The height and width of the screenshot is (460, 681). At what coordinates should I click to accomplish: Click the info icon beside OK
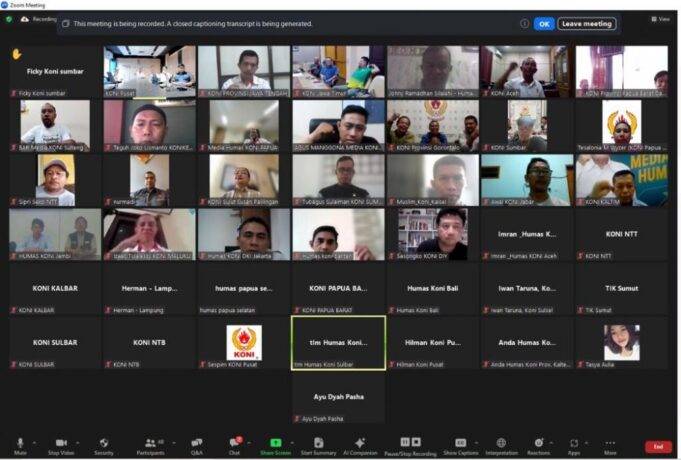click(x=525, y=23)
